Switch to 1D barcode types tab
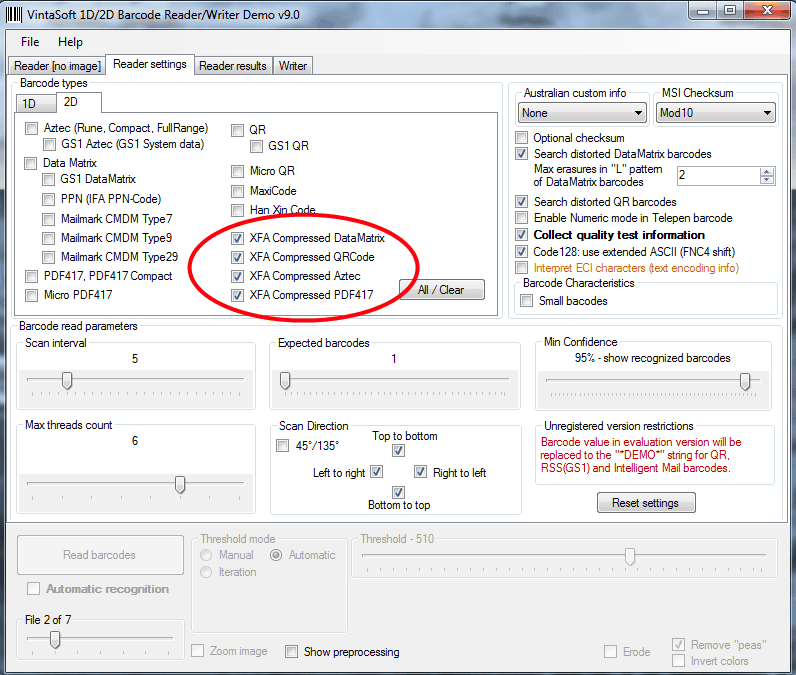This screenshot has width=796, height=675. (x=36, y=104)
